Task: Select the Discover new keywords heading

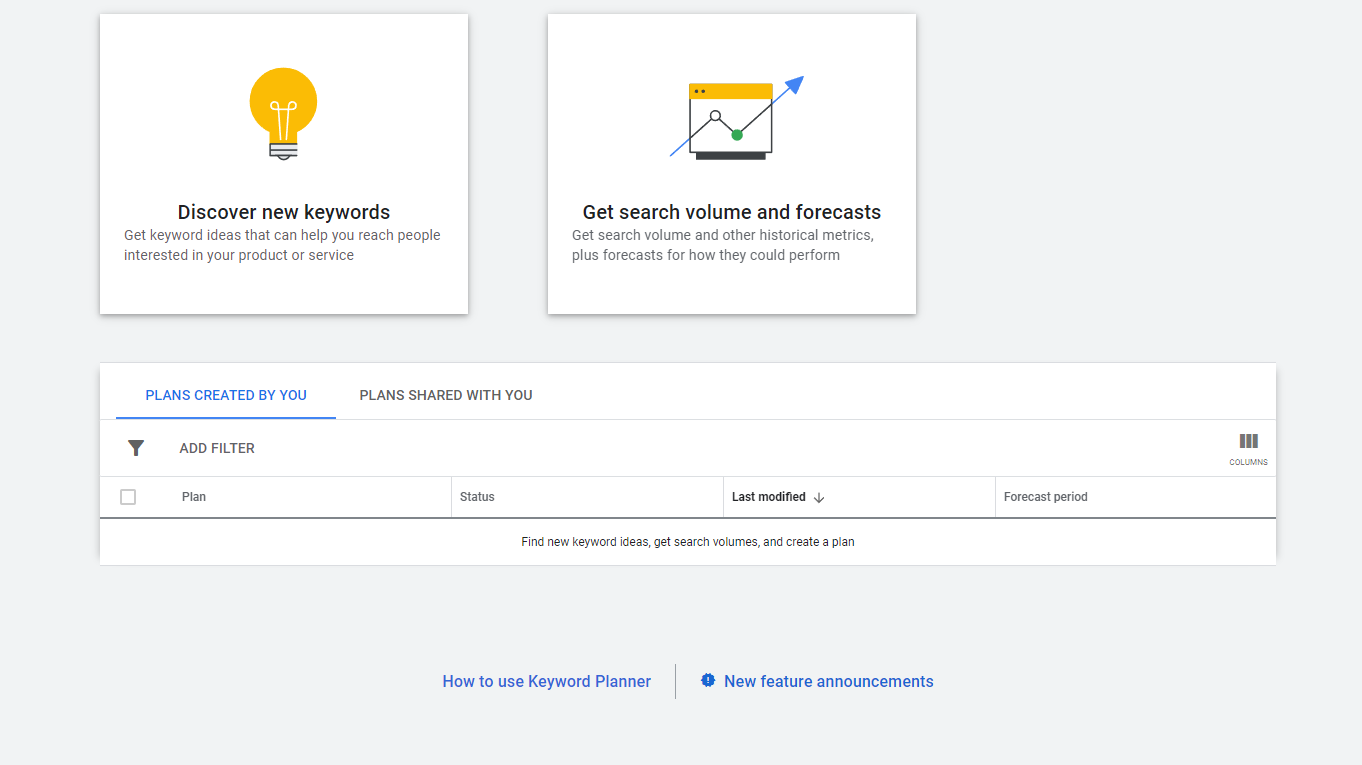Action: point(284,212)
